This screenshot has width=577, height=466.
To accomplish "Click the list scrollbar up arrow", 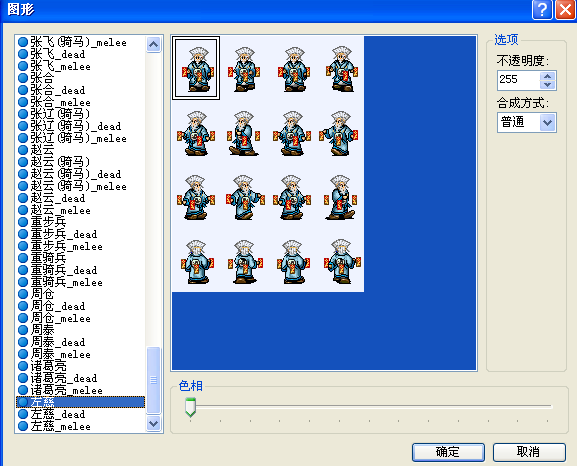I will [153, 45].
